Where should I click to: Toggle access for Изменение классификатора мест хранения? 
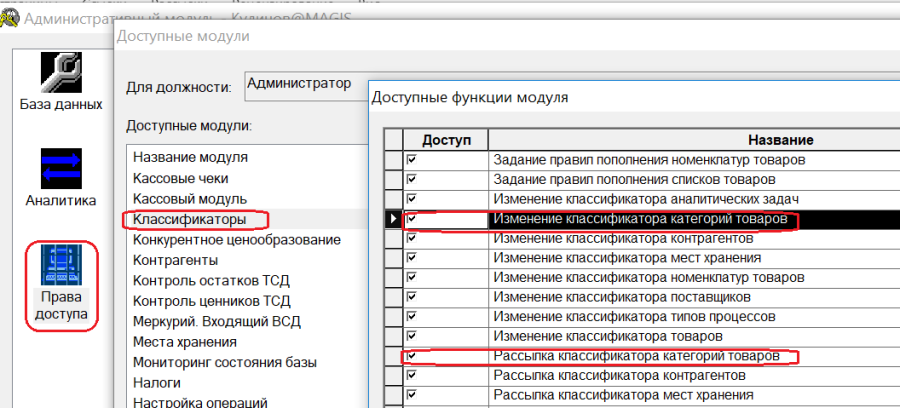click(411, 258)
